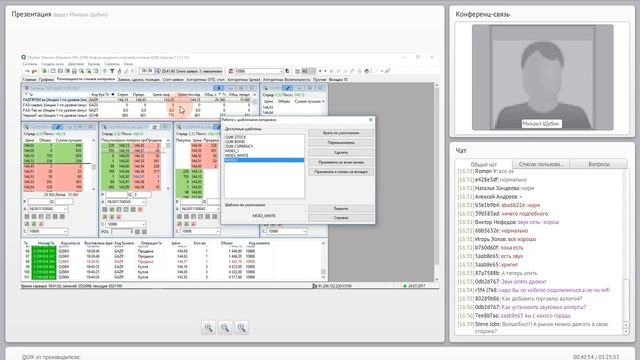Click chat scrollbar down arrow

[x=626, y=331]
